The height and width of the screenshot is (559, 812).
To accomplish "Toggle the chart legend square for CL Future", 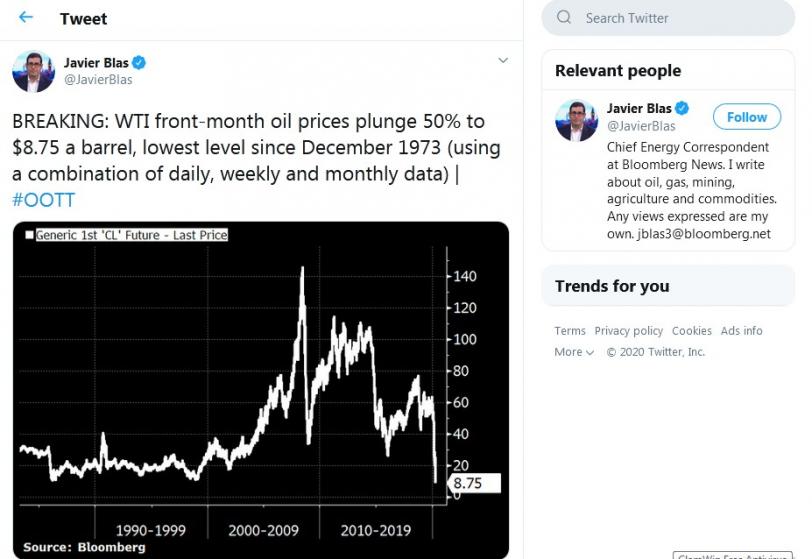I will [x=30, y=235].
